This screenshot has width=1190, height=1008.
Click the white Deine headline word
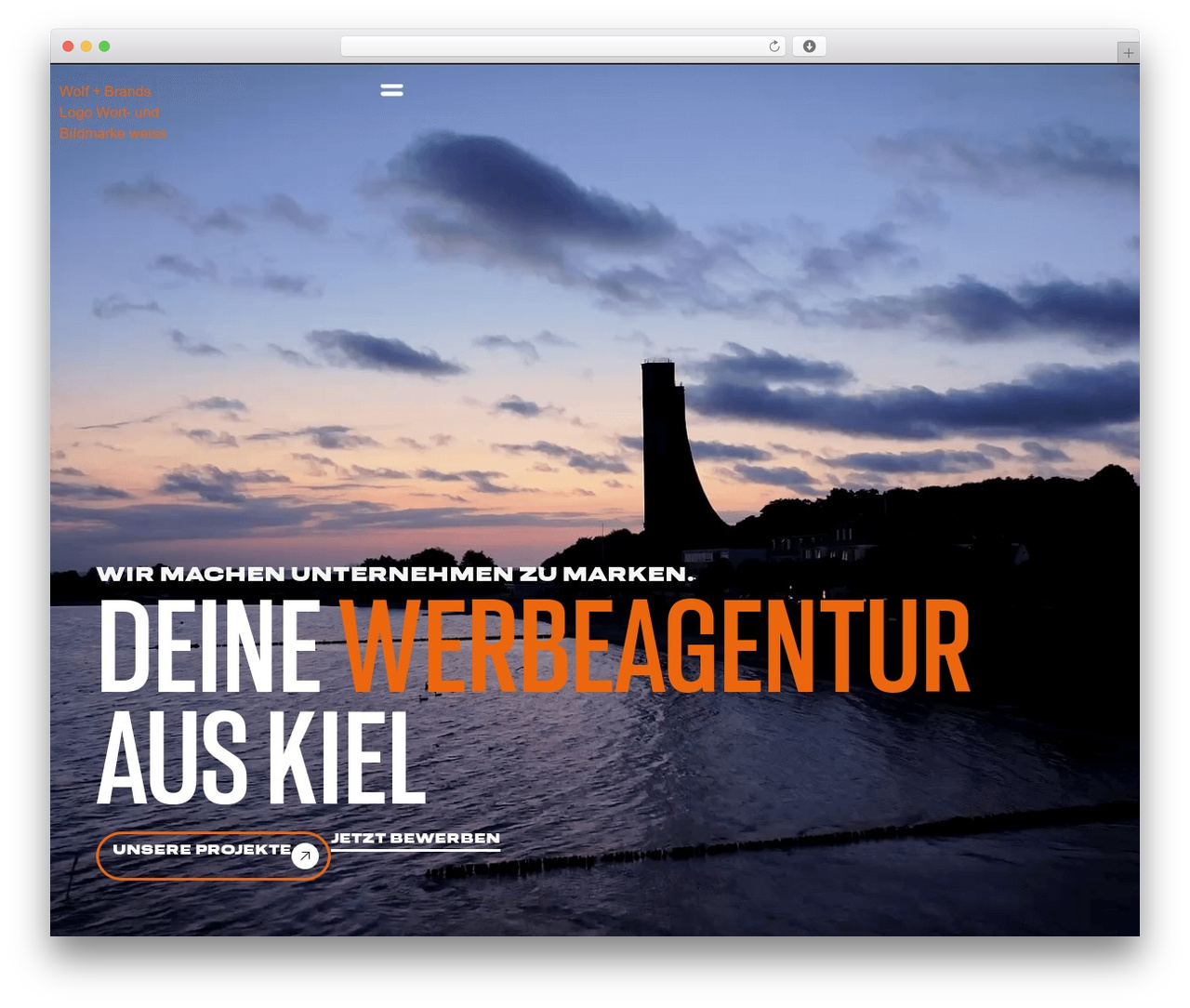pos(209,645)
